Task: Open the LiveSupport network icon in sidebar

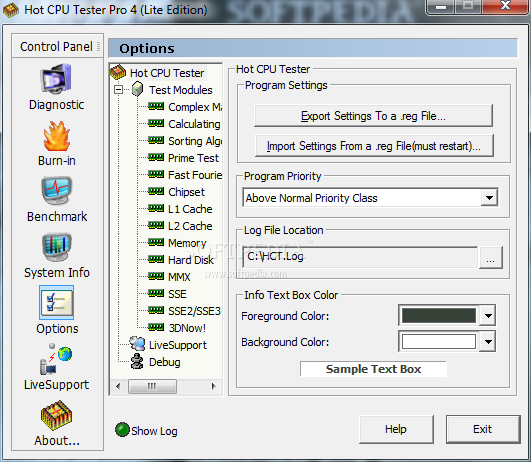Action: click(56, 359)
